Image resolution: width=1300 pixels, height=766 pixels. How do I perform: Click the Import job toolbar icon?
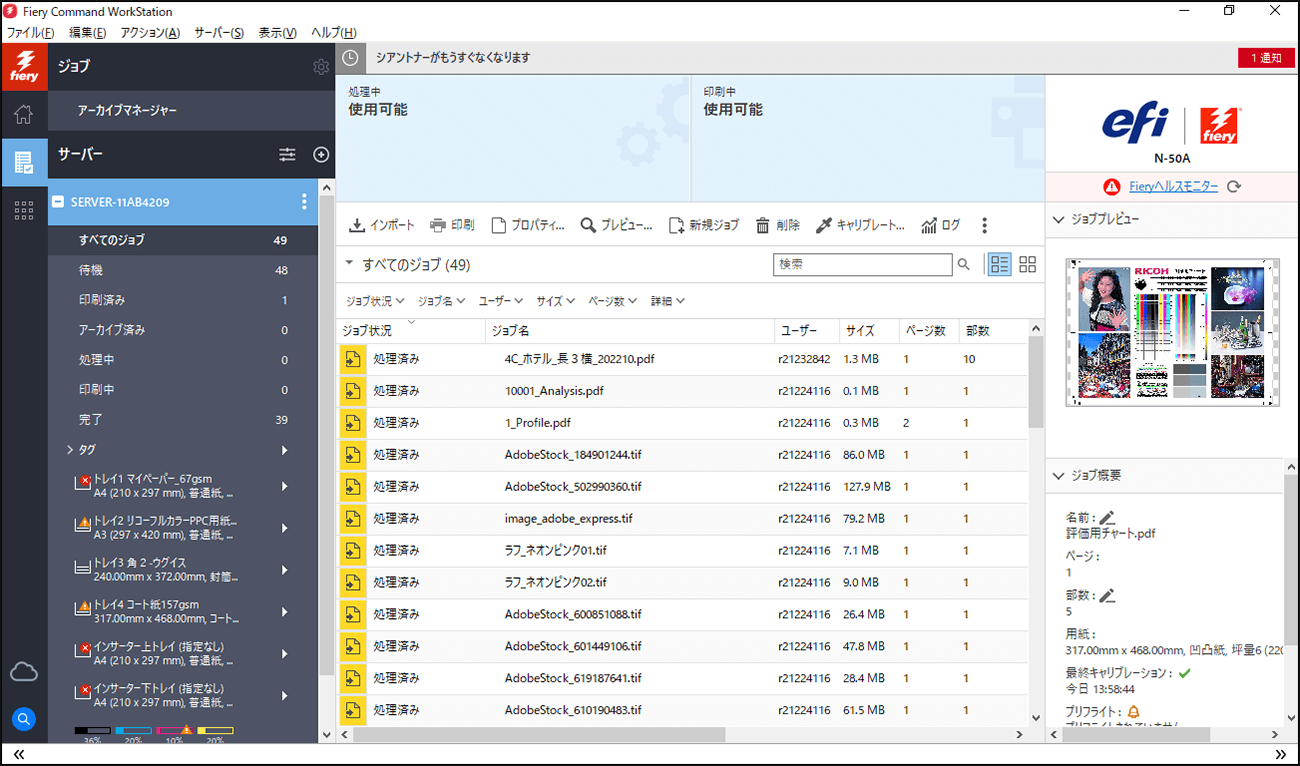click(357, 226)
